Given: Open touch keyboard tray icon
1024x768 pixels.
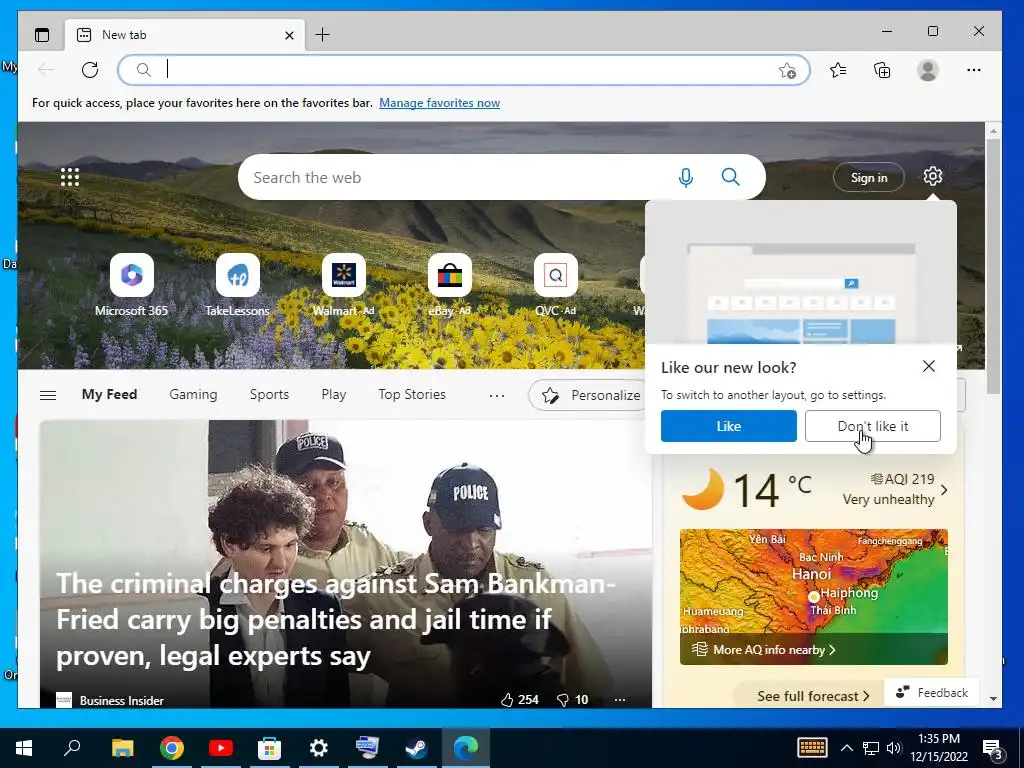Looking at the screenshot, I should click(x=812, y=748).
